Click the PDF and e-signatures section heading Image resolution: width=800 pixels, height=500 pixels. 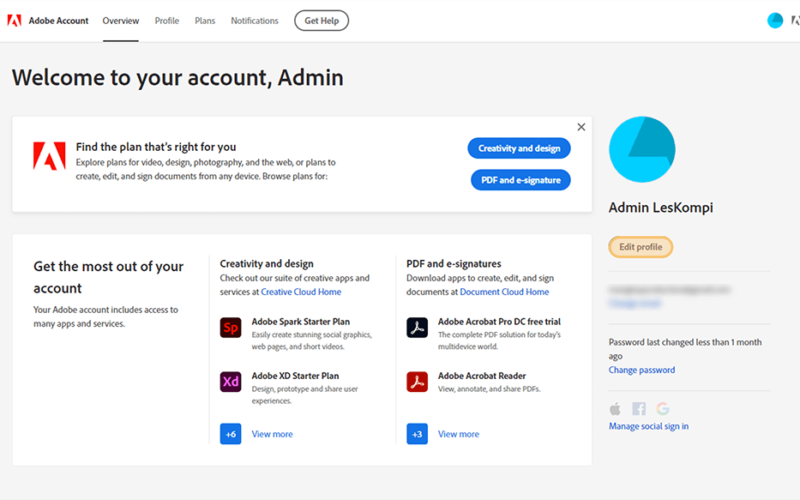tap(454, 264)
